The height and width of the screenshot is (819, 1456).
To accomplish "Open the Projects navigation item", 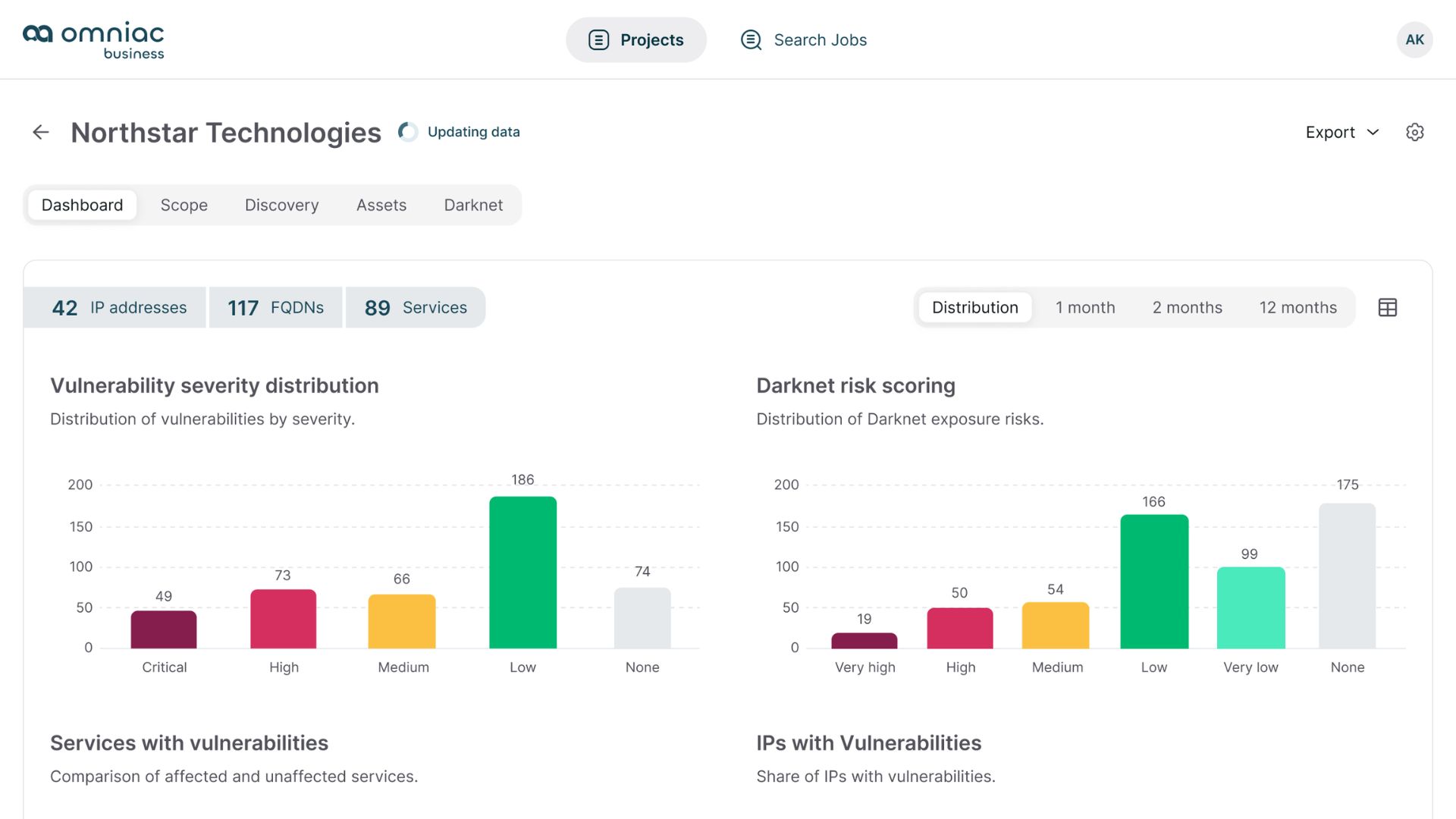I will pyautogui.click(x=636, y=40).
